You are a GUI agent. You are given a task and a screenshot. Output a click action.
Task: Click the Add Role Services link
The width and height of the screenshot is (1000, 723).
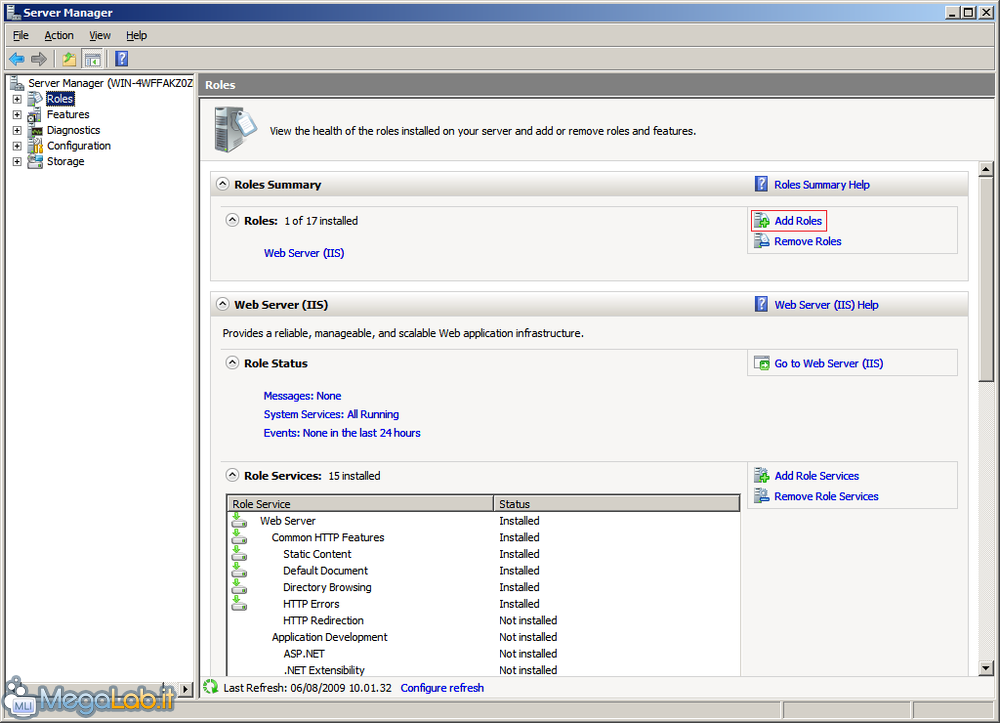(x=816, y=476)
